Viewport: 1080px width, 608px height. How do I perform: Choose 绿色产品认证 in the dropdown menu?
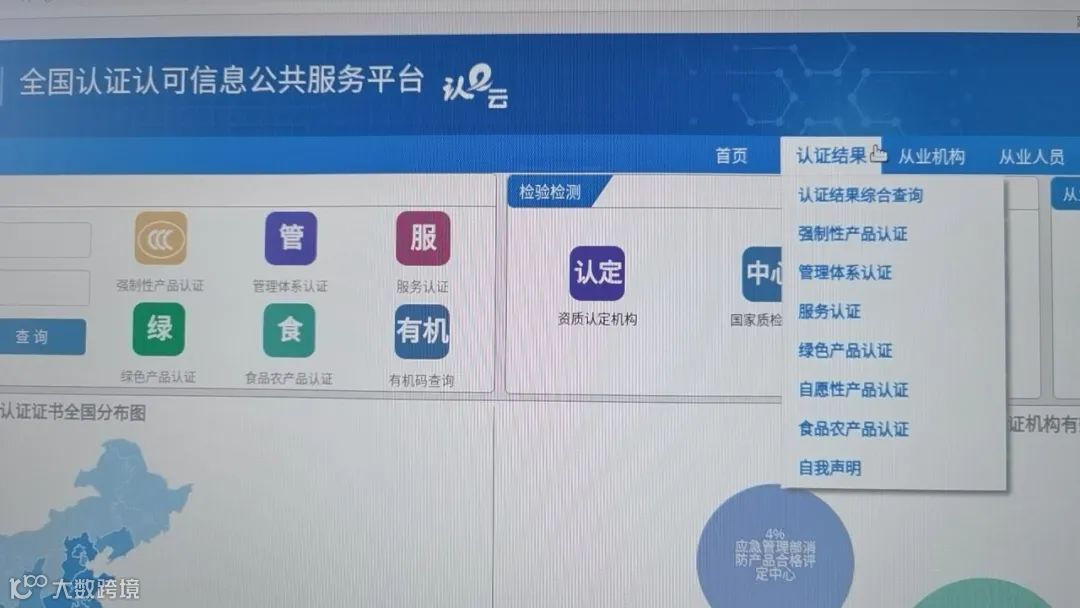coord(845,350)
